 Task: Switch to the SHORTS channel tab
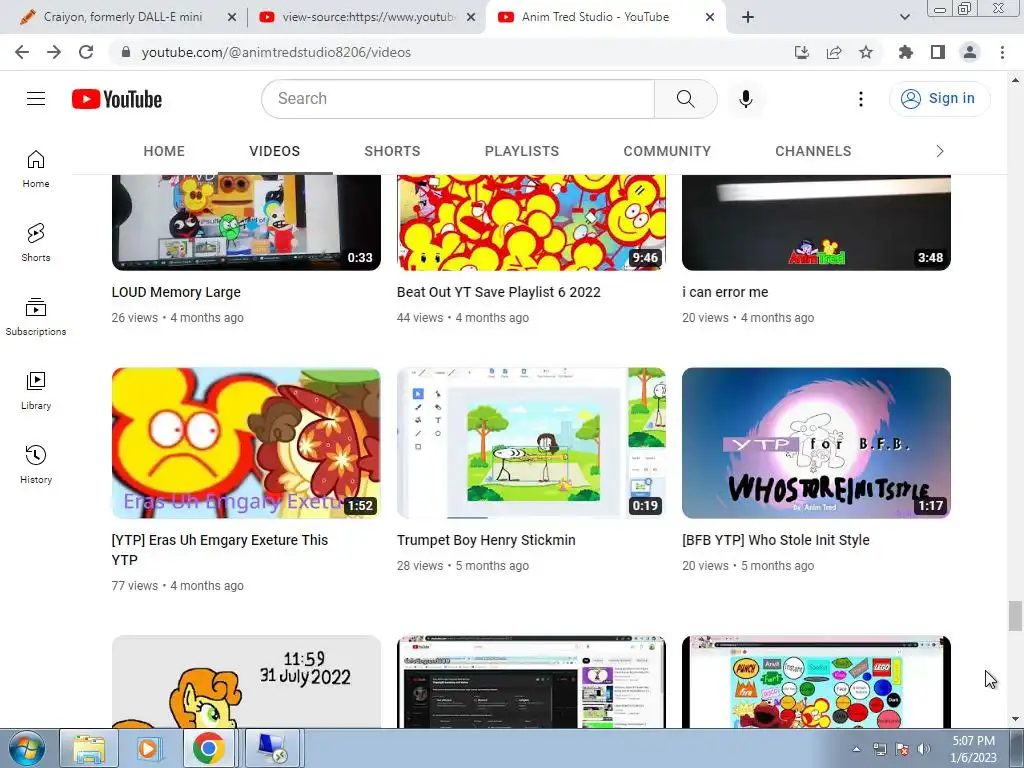[392, 152]
